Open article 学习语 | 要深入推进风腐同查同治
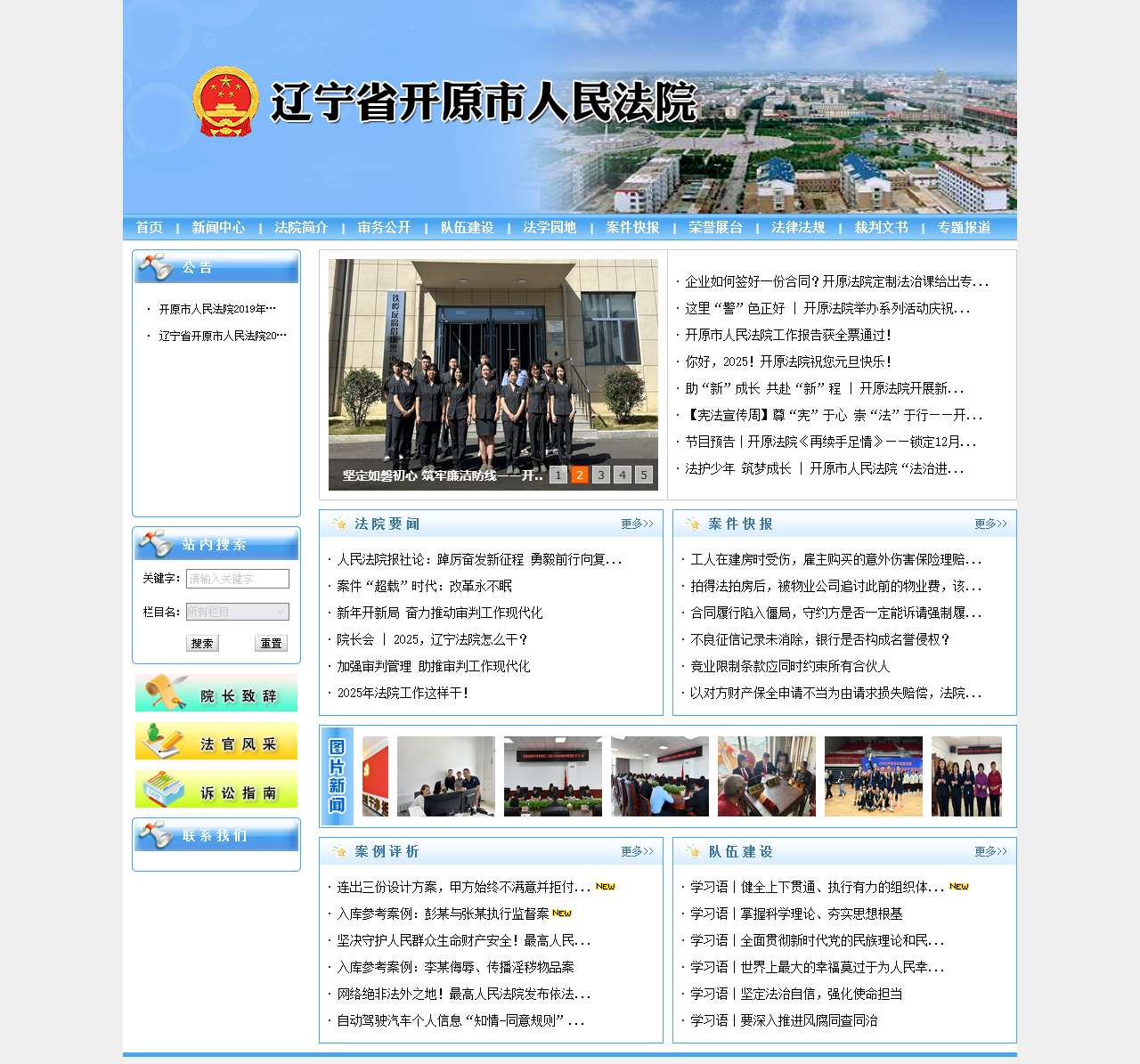This screenshot has height=1064, width=1140. [x=784, y=1020]
